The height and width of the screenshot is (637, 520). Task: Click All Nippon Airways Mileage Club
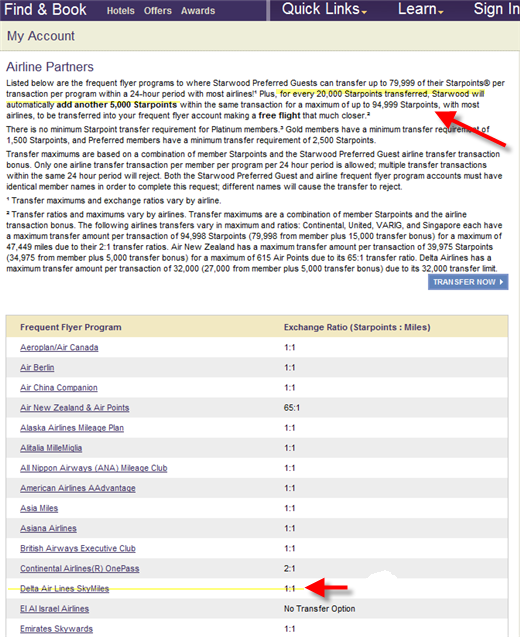[94, 468]
